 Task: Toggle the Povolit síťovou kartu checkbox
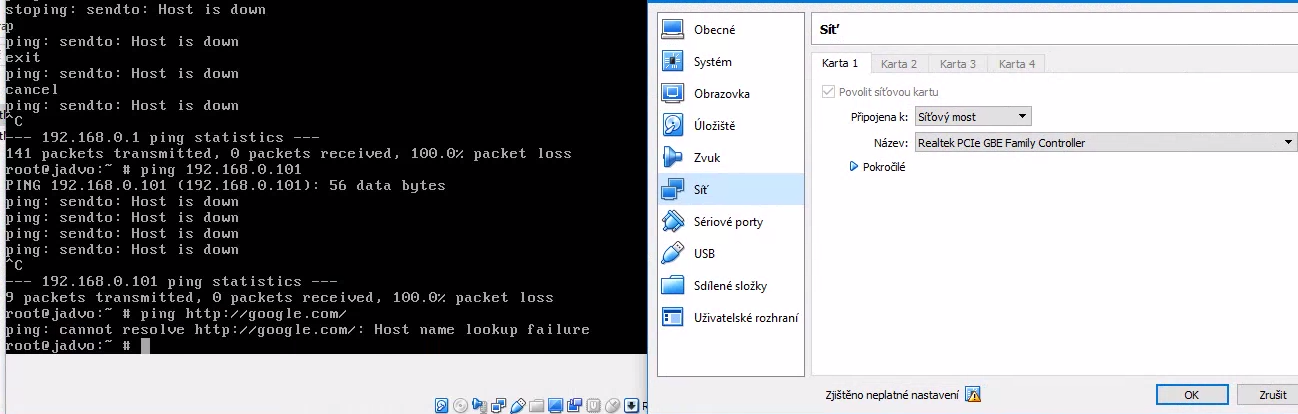coord(828,92)
